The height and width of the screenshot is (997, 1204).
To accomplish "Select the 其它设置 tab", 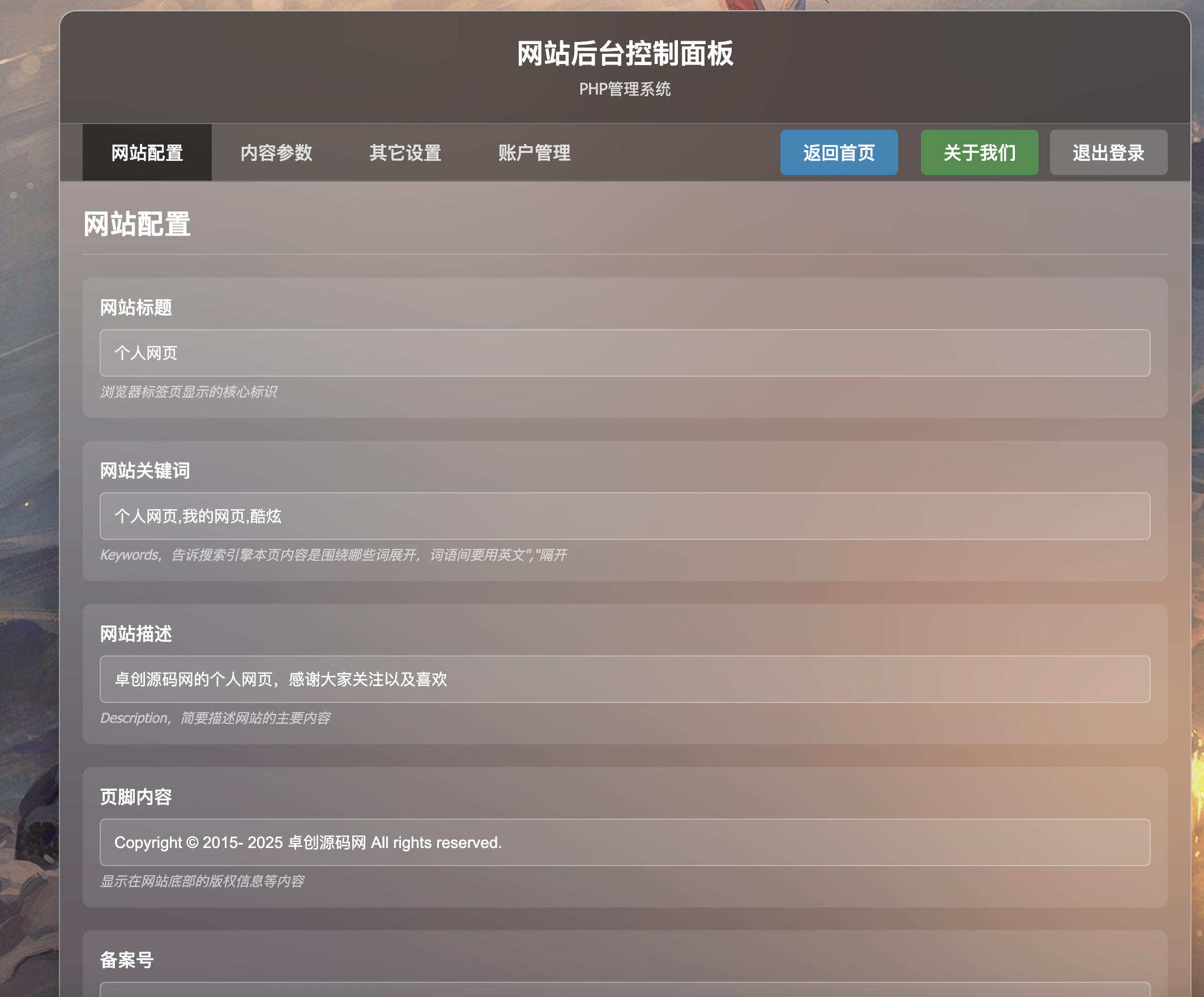I will point(406,152).
